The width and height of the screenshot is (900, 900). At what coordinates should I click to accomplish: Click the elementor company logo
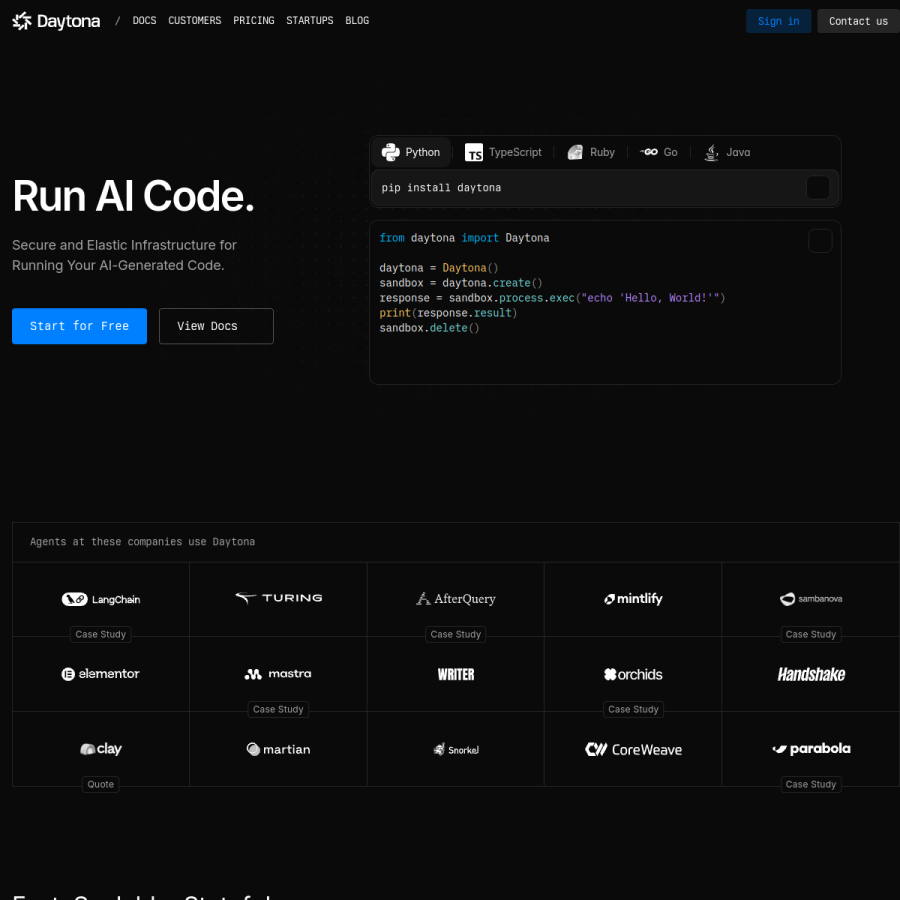100,674
